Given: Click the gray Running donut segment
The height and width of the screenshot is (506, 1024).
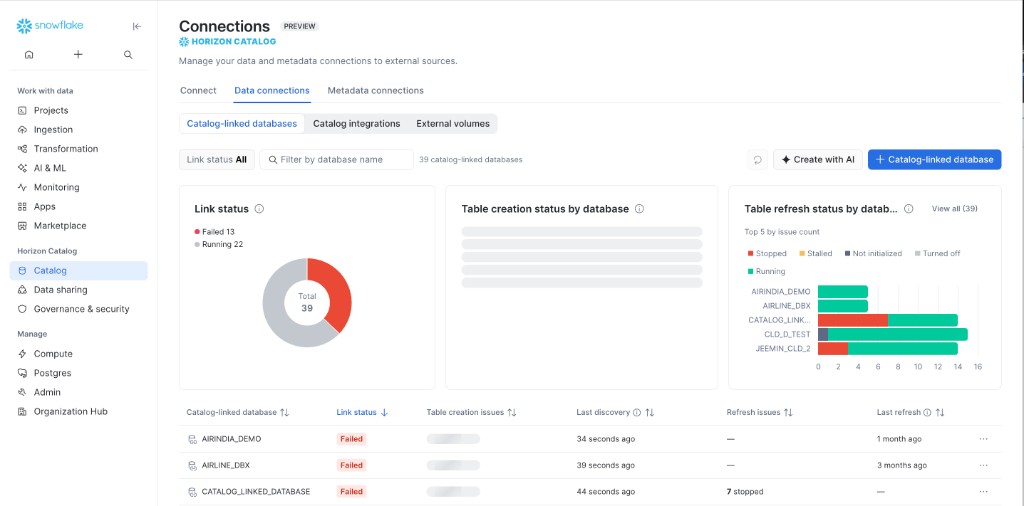Looking at the screenshot, I should [x=275, y=307].
